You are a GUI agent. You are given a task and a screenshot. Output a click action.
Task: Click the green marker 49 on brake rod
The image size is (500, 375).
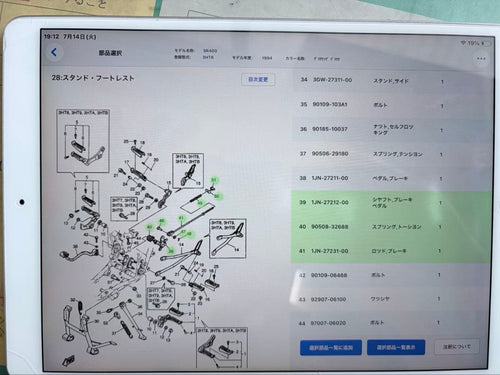point(200,203)
